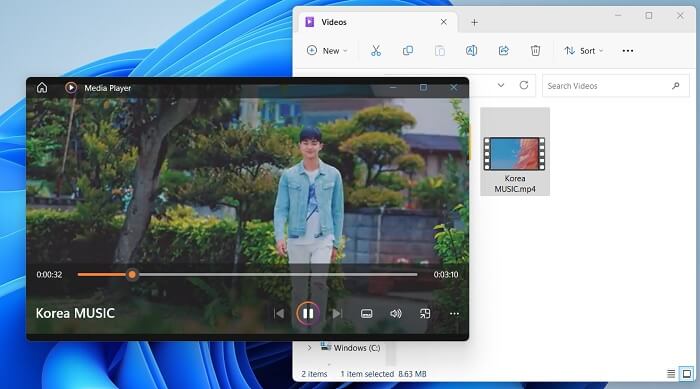Image resolution: width=700 pixels, height=389 pixels.
Task: Delete the selected file
Action: [535, 50]
